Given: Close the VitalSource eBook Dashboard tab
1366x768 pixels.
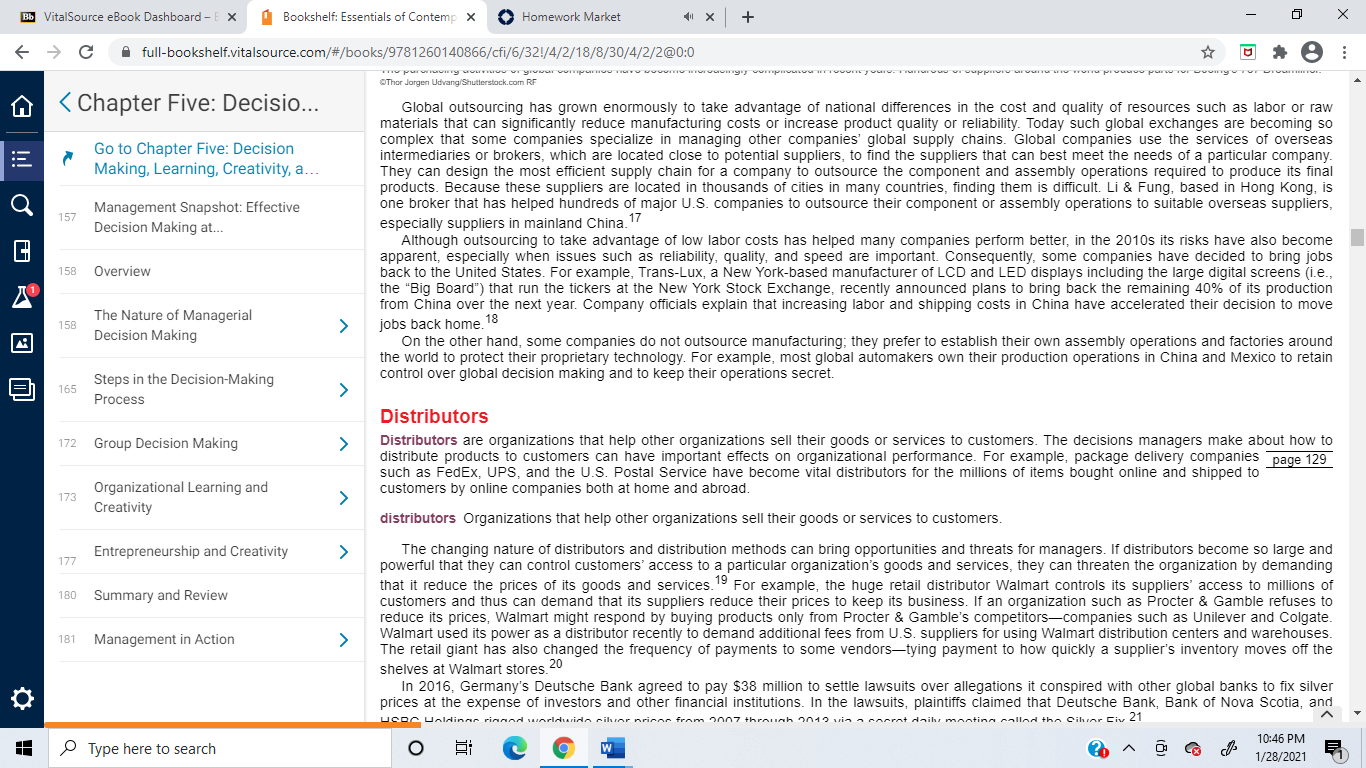Looking at the screenshot, I should pyautogui.click(x=232, y=17).
